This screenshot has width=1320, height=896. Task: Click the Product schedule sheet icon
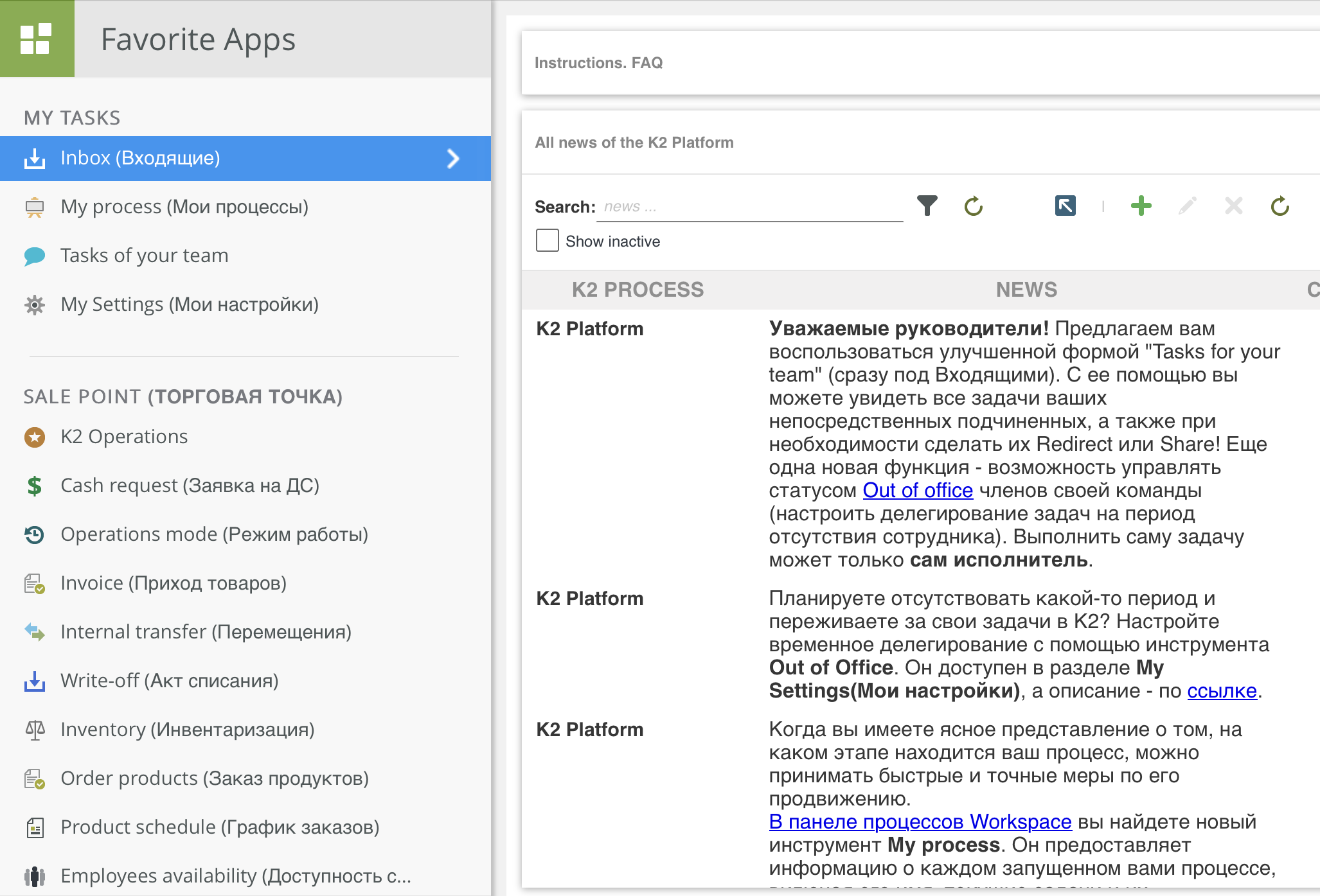35,828
